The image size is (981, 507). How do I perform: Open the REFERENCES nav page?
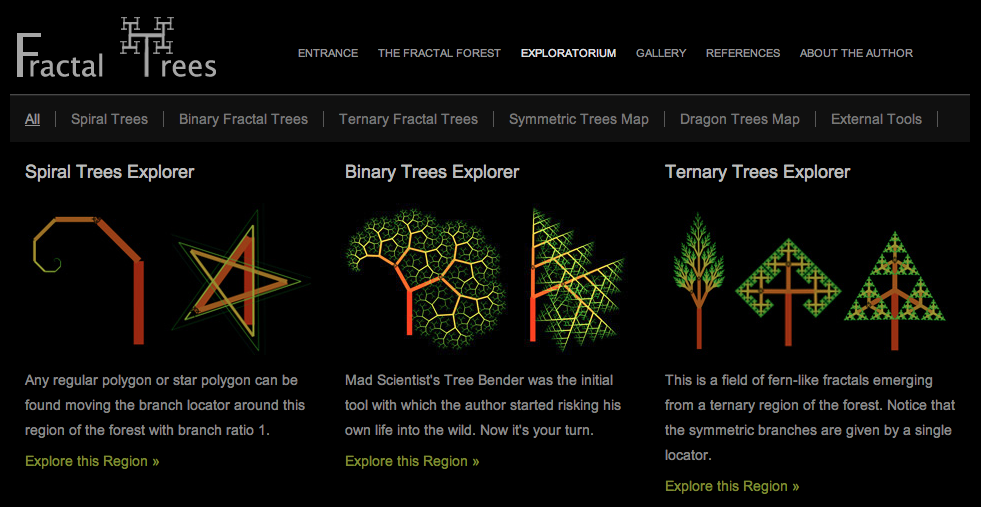click(743, 53)
